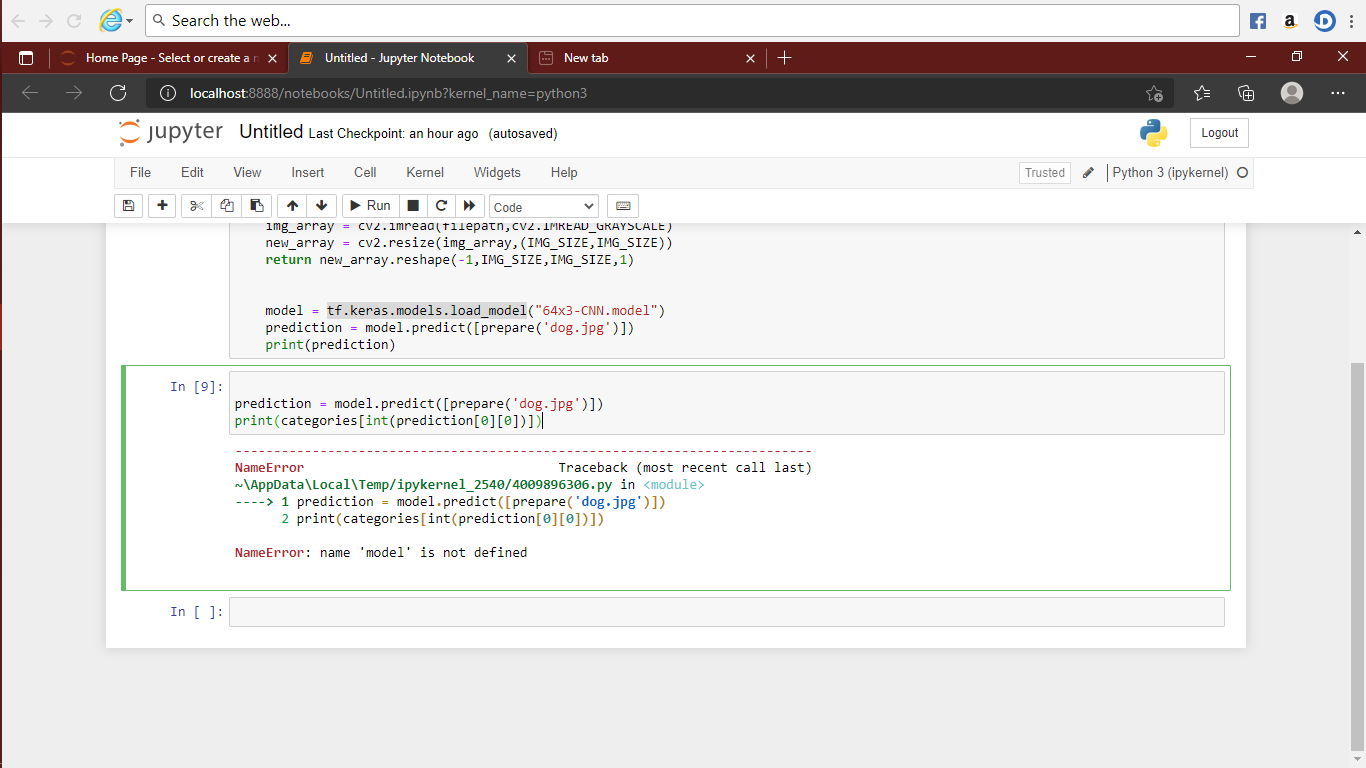Move the selected cell down

click(x=321, y=205)
